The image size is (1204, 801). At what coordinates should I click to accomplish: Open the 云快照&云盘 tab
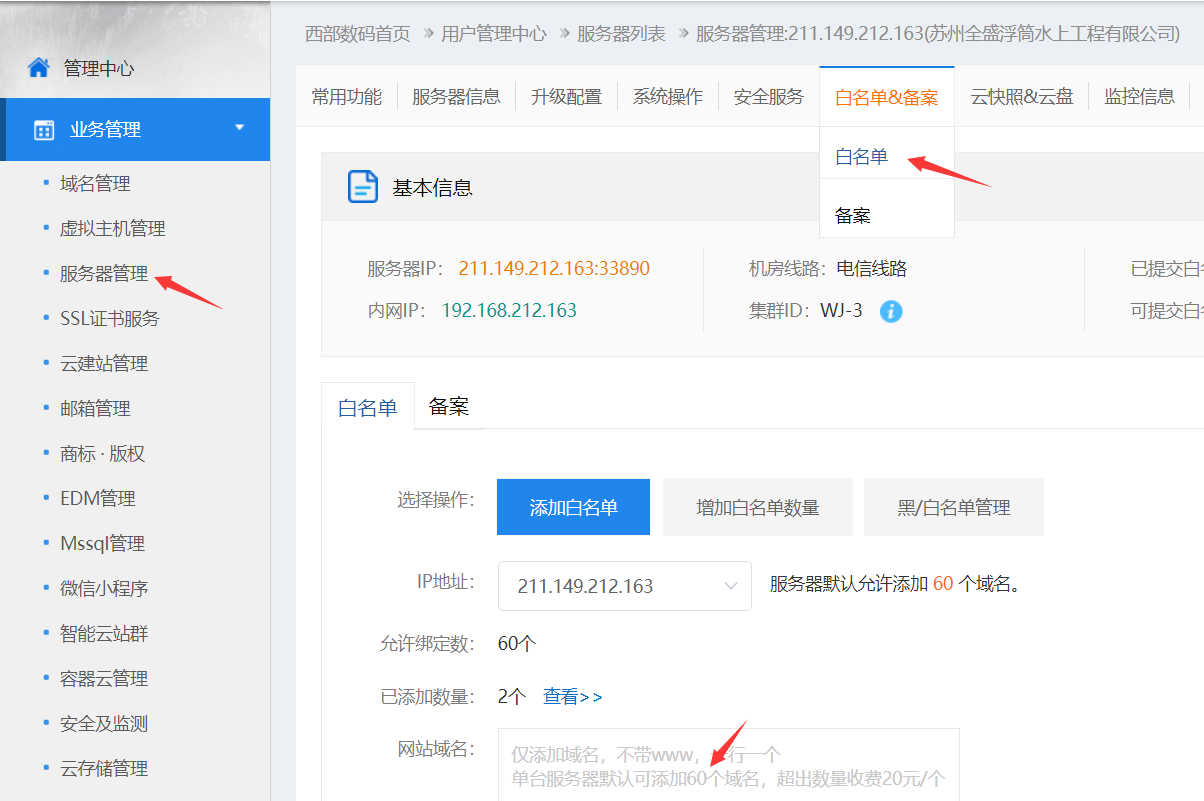1021,97
